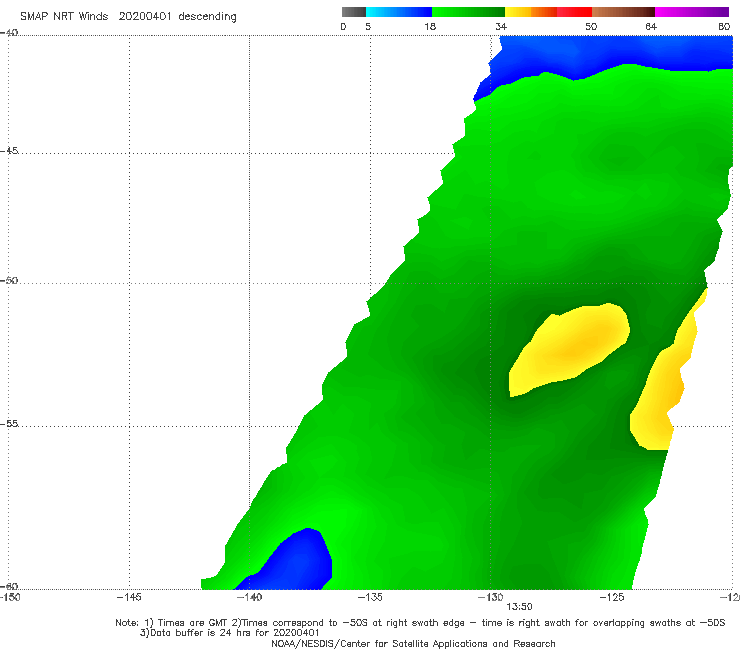Click the swath time label '13:50'

pyautogui.click(x=519, y=607)
